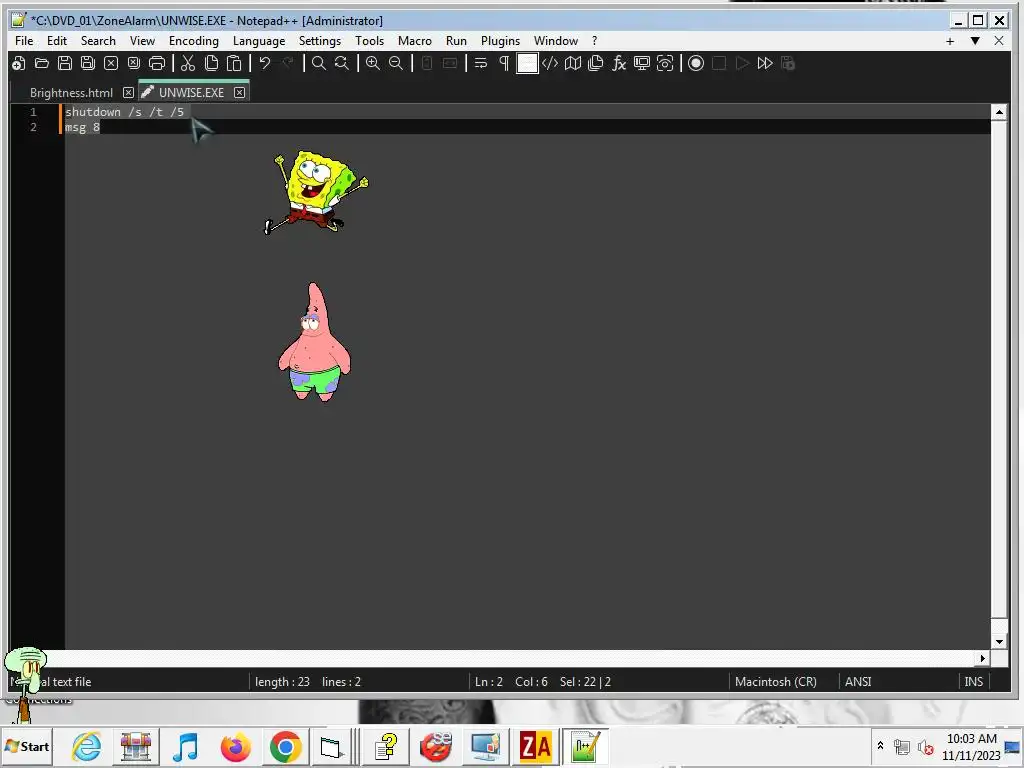Image resolution: width=1024 pixels, height=768 pixels.
Task: Toggle show all characters pilcrow icon
Action: click(x=504, y=63)
